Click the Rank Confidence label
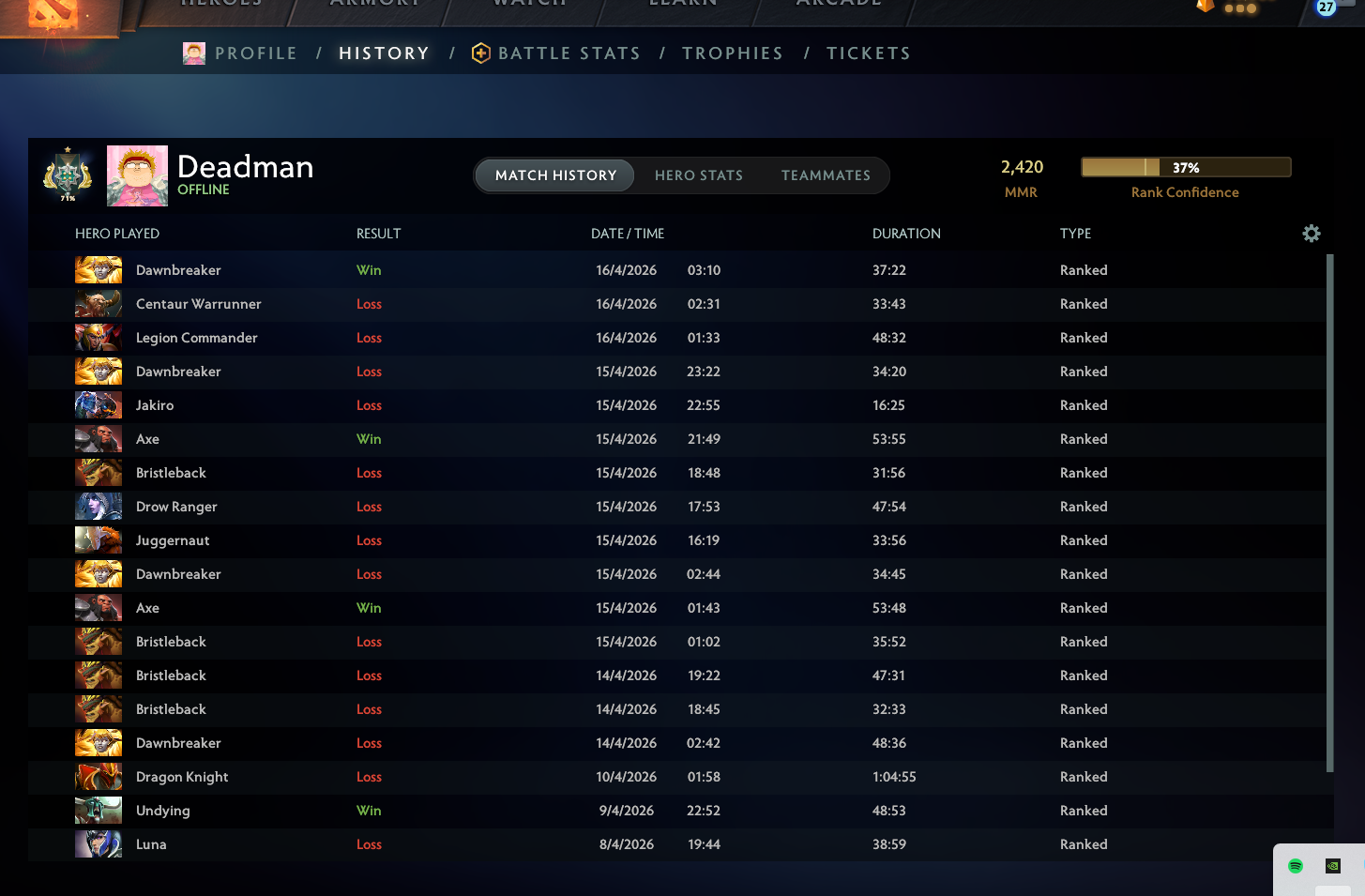1365x896 pixels. 1185,192
